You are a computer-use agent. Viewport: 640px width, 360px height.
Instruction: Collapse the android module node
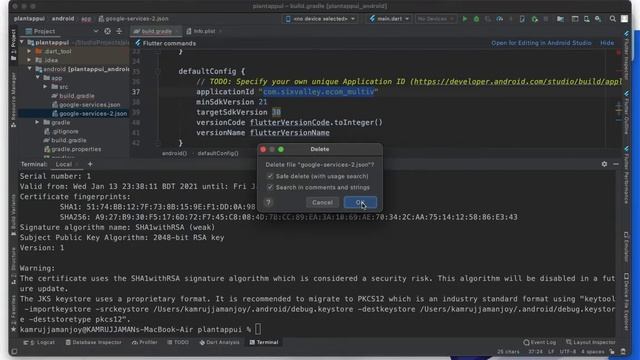30,69
